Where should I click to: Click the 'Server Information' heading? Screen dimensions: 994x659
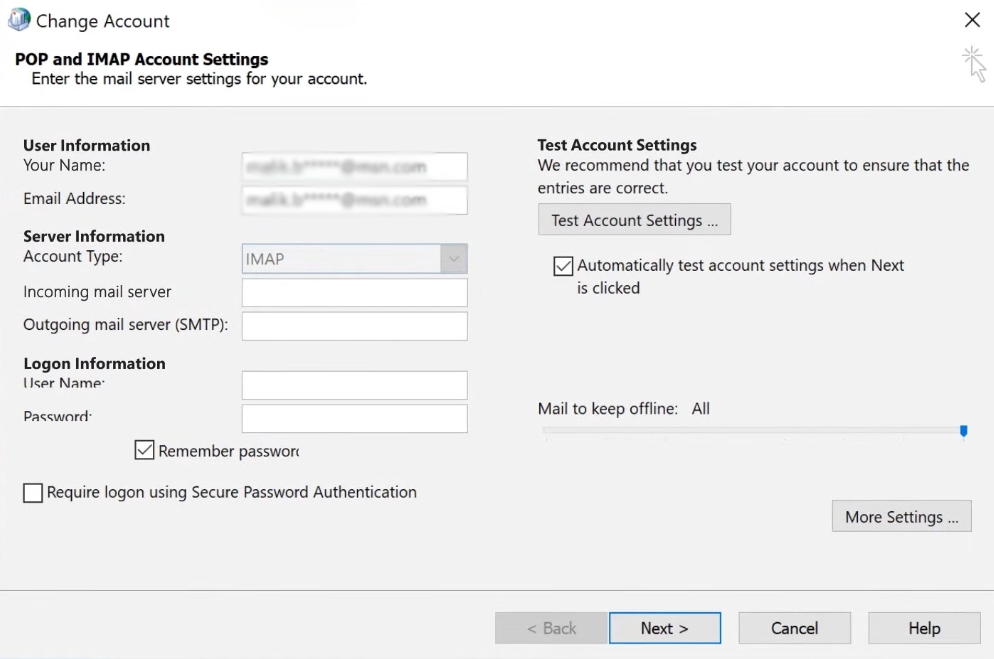(x=94, y=236)
